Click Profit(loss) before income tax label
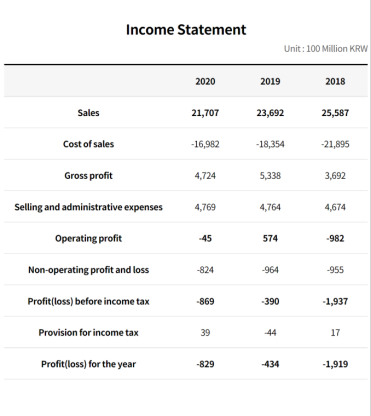The width and height of the screenshot is (371, 416). 88,301
